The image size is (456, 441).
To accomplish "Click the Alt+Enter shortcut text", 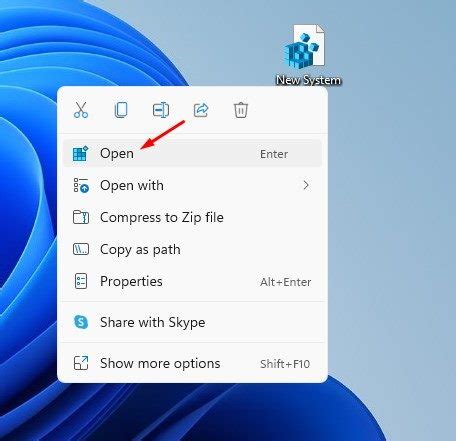I will point(286,282).
